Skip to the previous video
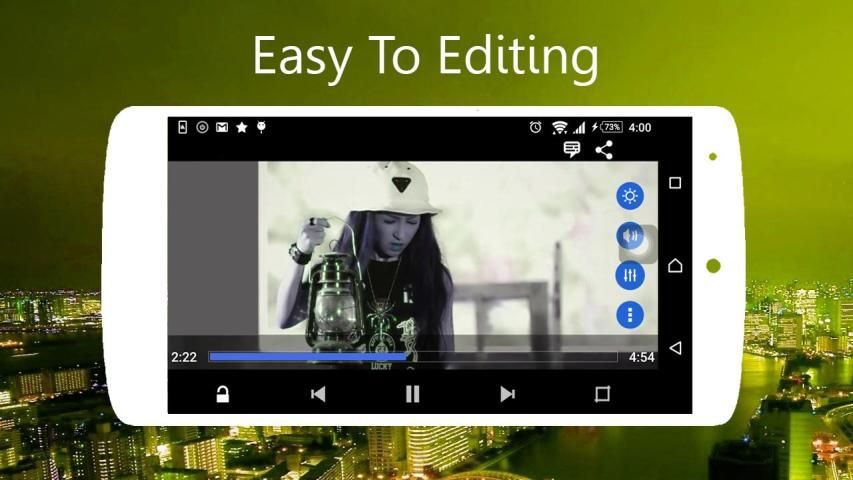853x480 pixels. (318, 394)
